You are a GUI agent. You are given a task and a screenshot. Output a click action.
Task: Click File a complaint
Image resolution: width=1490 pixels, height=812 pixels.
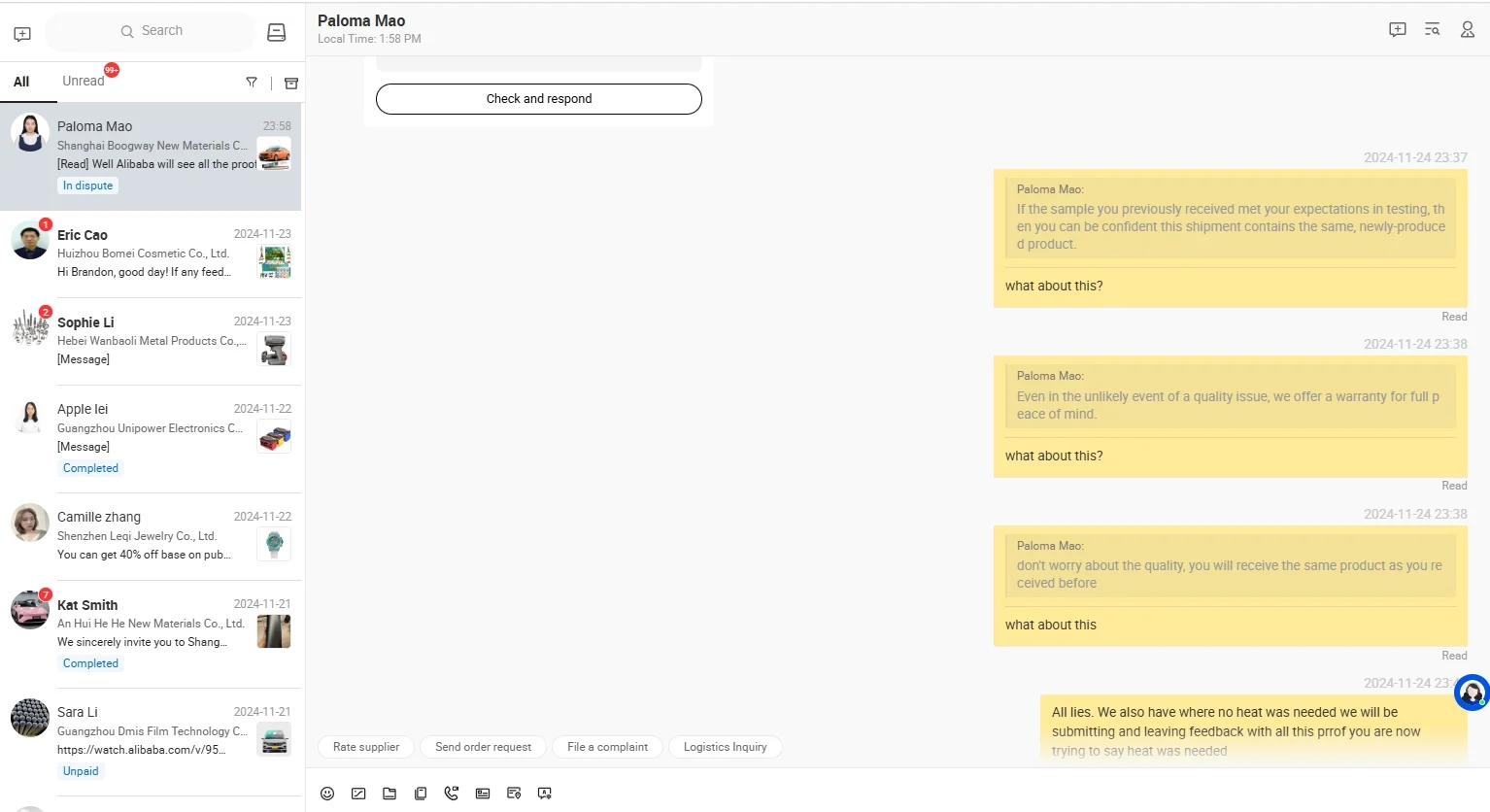(x=607, y=747)
